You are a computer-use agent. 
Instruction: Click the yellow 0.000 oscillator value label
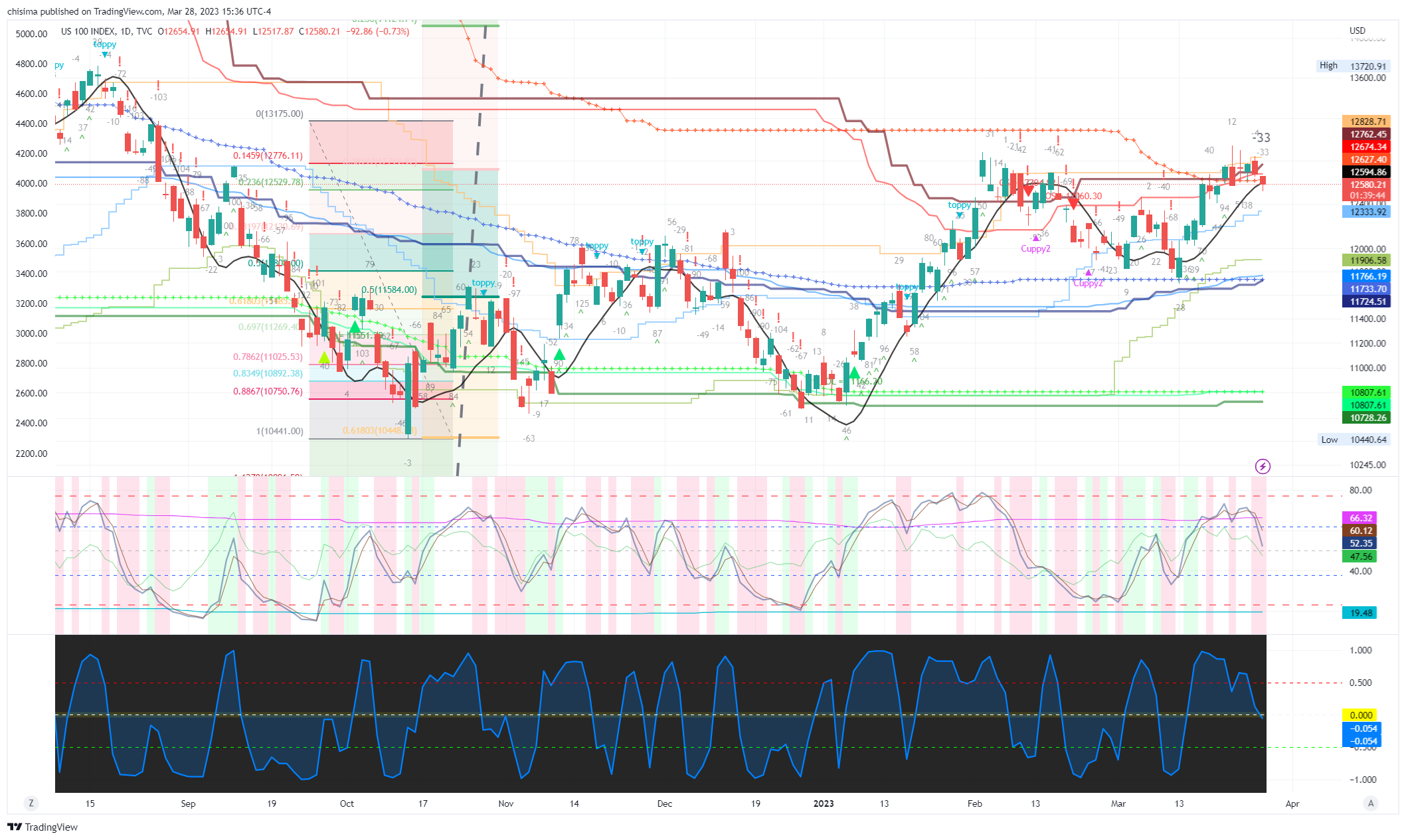[x=1361, y=715]
